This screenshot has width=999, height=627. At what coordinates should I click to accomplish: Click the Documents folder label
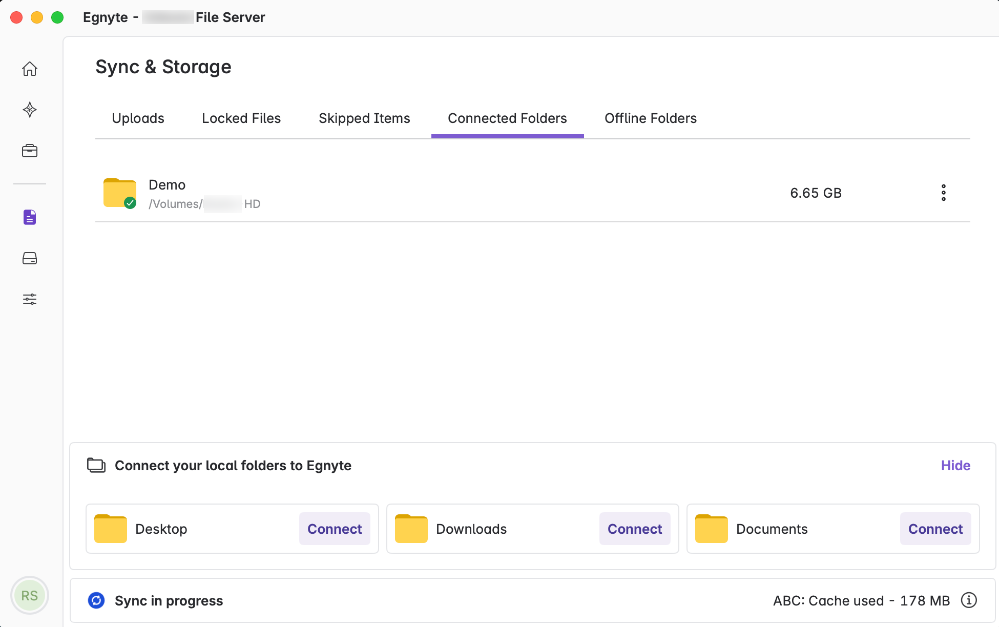tap(772, 529)
